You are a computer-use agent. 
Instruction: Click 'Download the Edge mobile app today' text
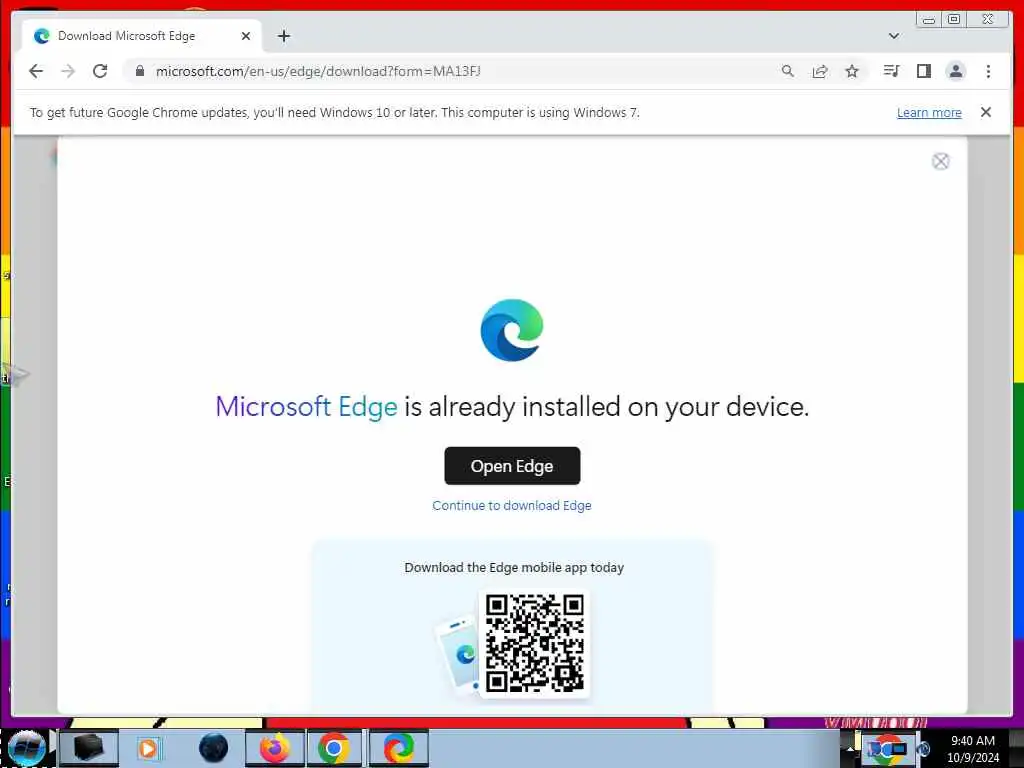click(x=514, y=568)
